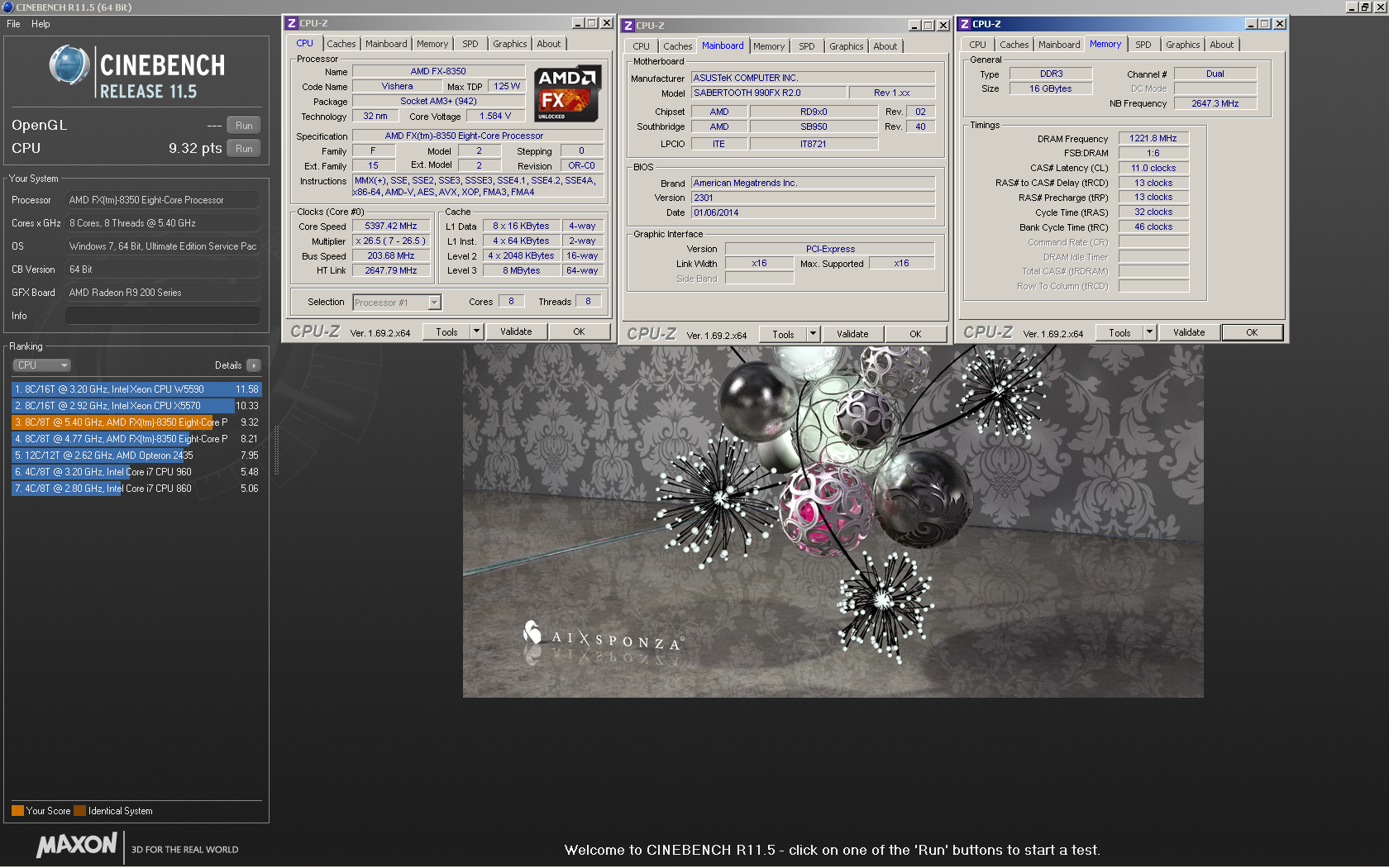
Task: Click the orange Your Score legend swatch
Action: pos(17,811)
